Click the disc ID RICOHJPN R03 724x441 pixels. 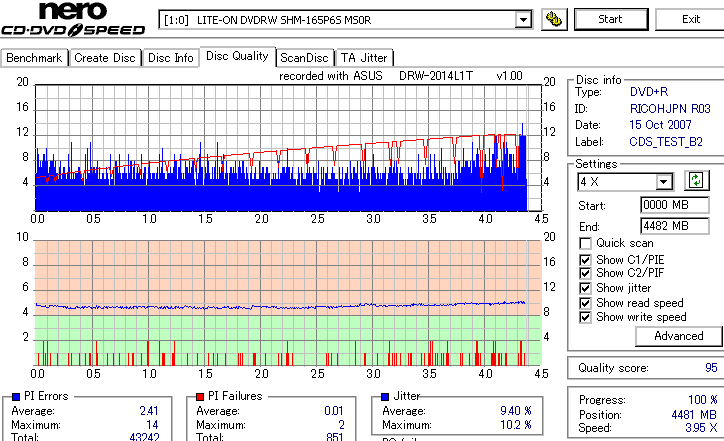click(x=670, y=109)
